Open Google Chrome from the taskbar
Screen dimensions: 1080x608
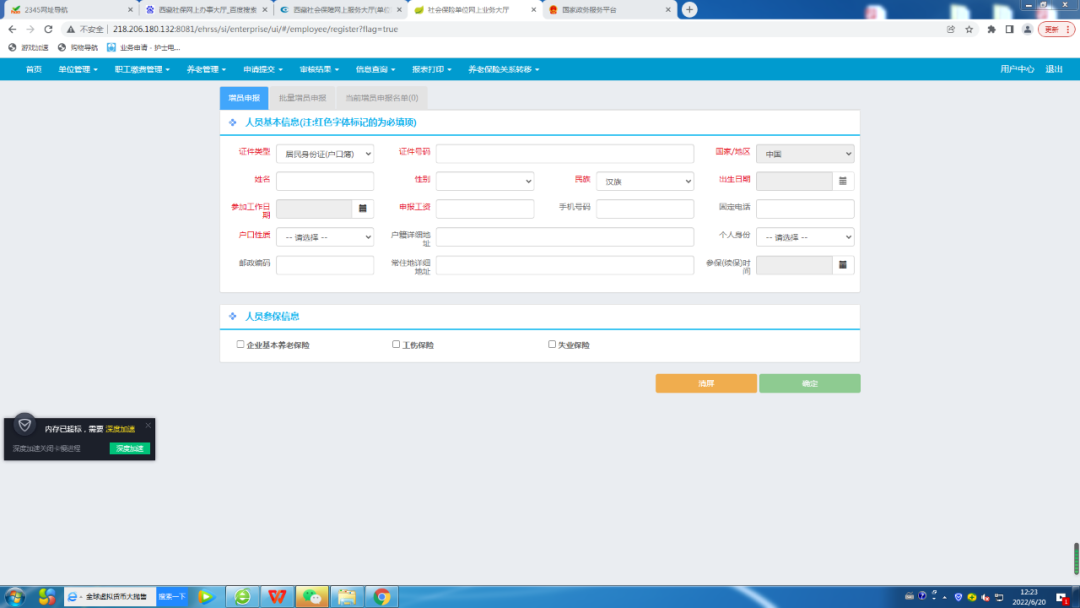pos(382,596)
